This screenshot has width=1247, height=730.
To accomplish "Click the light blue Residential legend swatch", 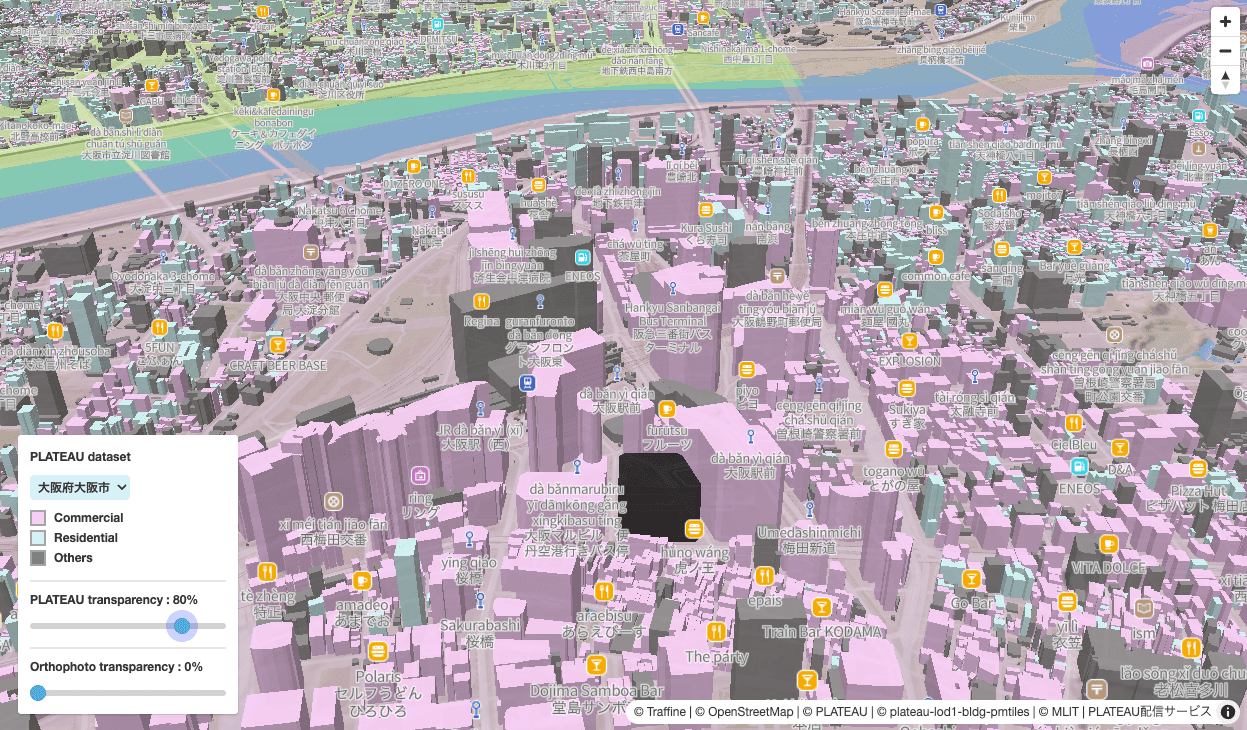I will click(x=38, y=538).
